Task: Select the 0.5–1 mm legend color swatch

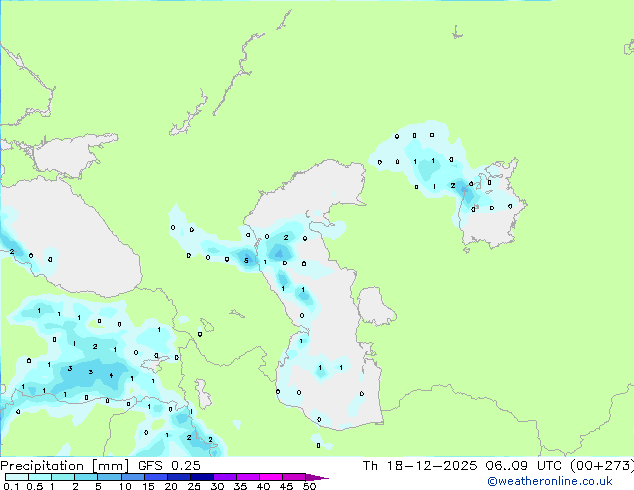Action: (x=40, y=477)
